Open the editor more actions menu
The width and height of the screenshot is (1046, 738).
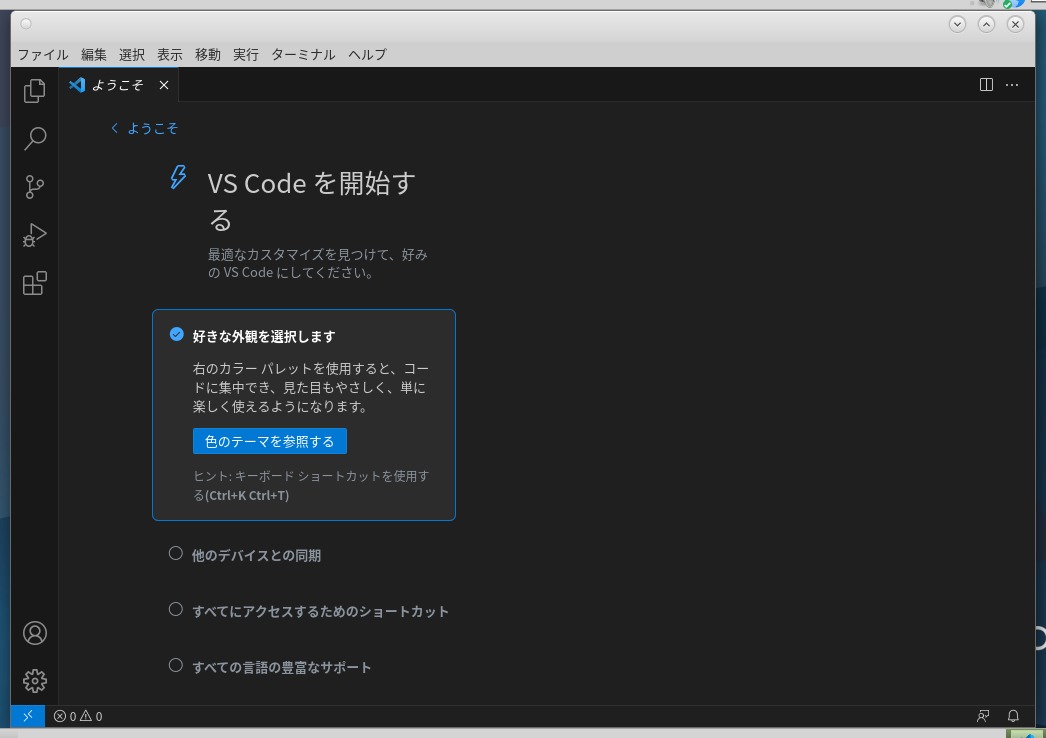click(1012, 85)
